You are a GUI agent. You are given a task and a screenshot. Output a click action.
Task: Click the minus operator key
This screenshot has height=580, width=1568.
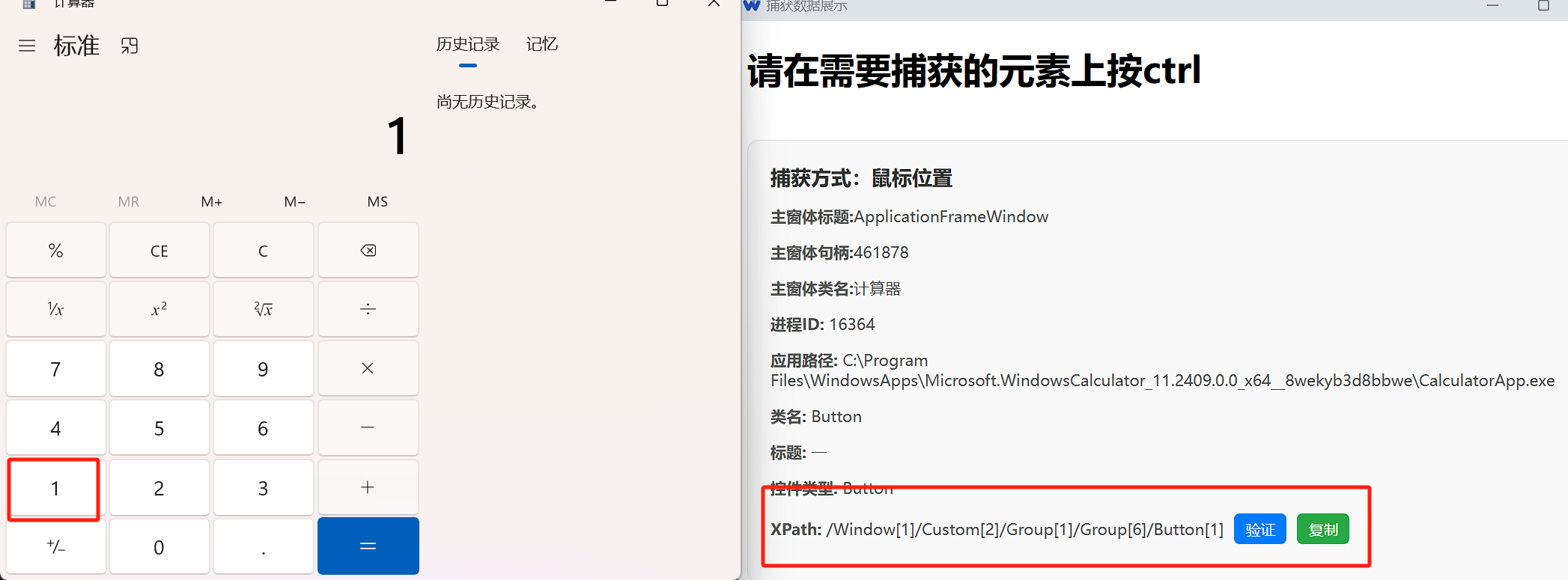coord(368,427)
